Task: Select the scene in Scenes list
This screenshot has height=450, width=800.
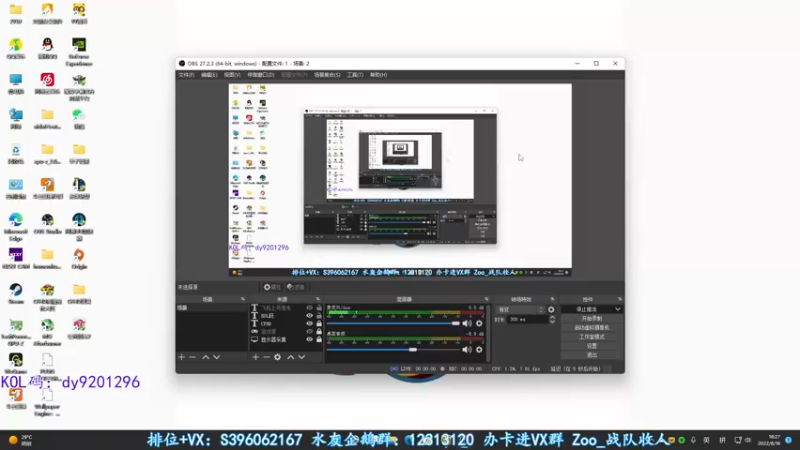Action: (212, 308)
